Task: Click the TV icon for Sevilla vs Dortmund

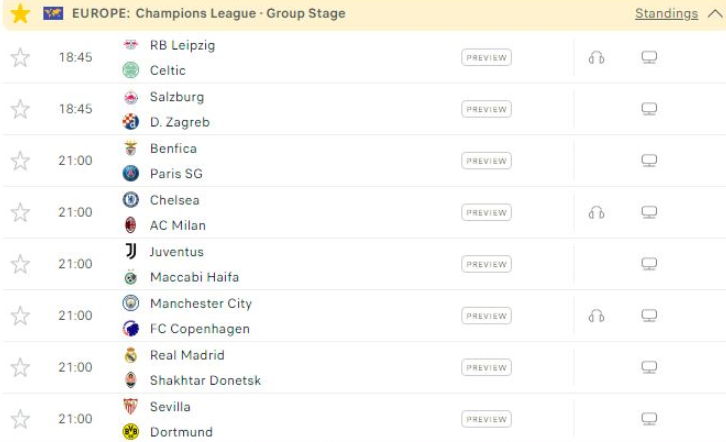Action: coord(649,419)
